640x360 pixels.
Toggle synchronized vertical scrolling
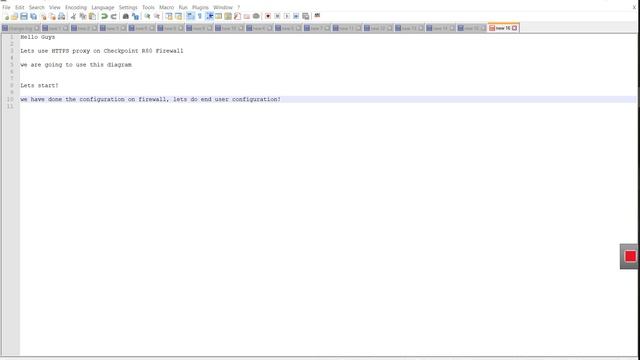coord(169,16)
